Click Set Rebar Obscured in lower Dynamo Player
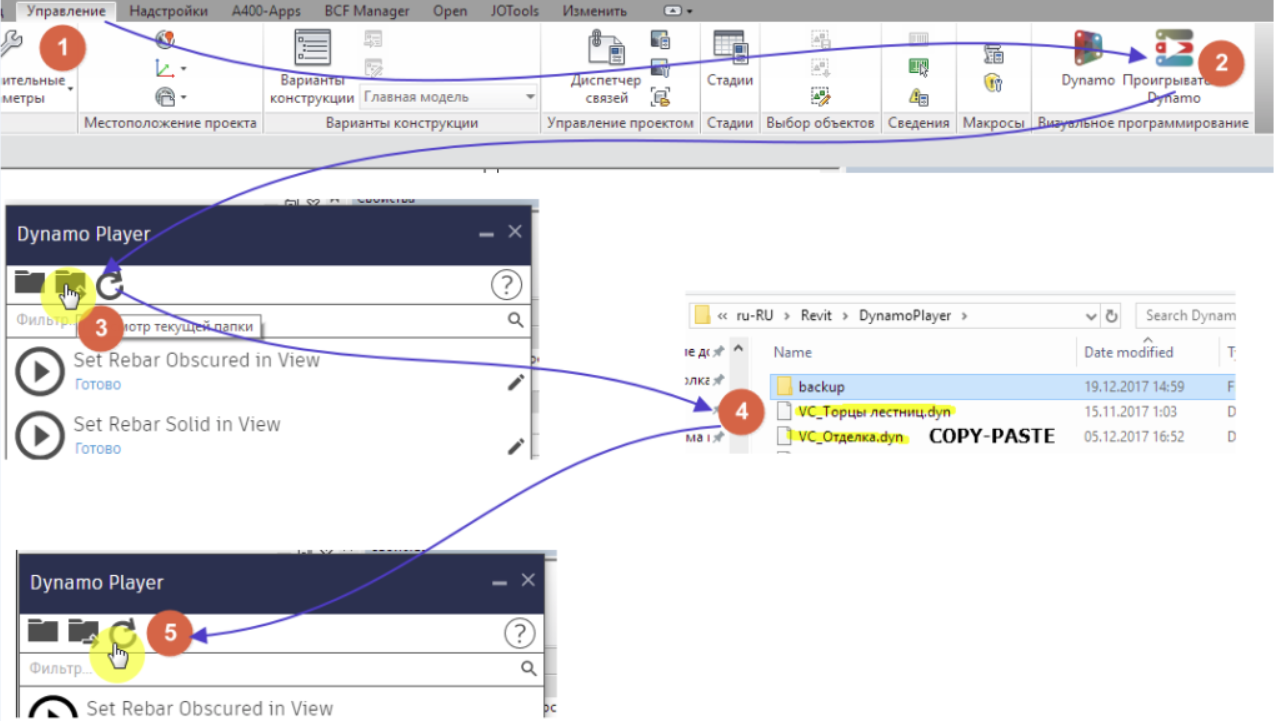 (209, 708)
